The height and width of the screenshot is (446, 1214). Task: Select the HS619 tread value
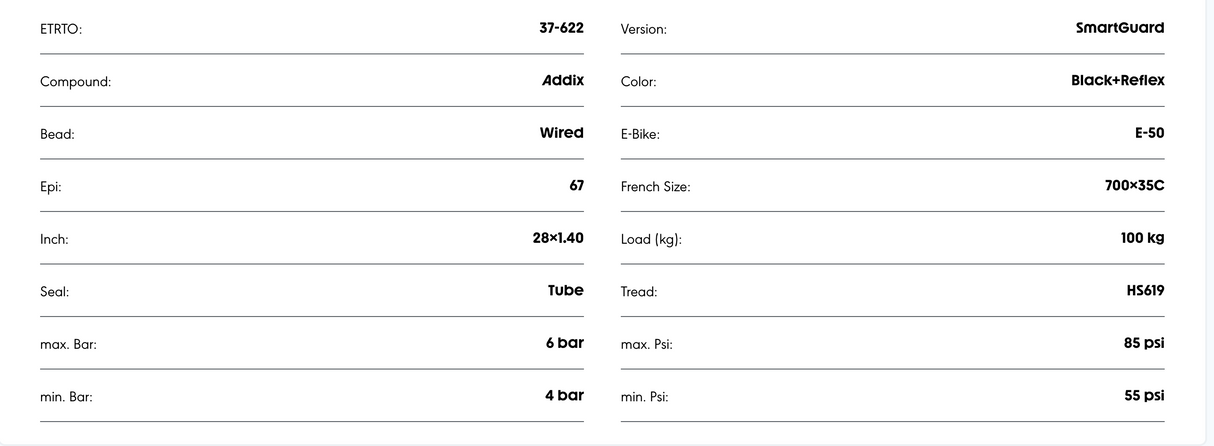1145,290
